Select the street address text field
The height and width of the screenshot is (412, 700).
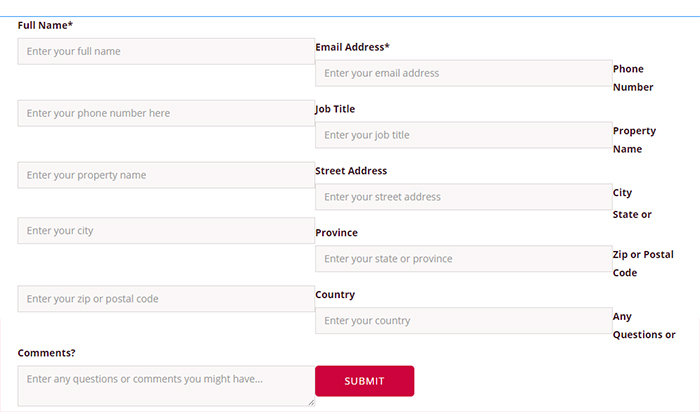click(x=464, y=197)
